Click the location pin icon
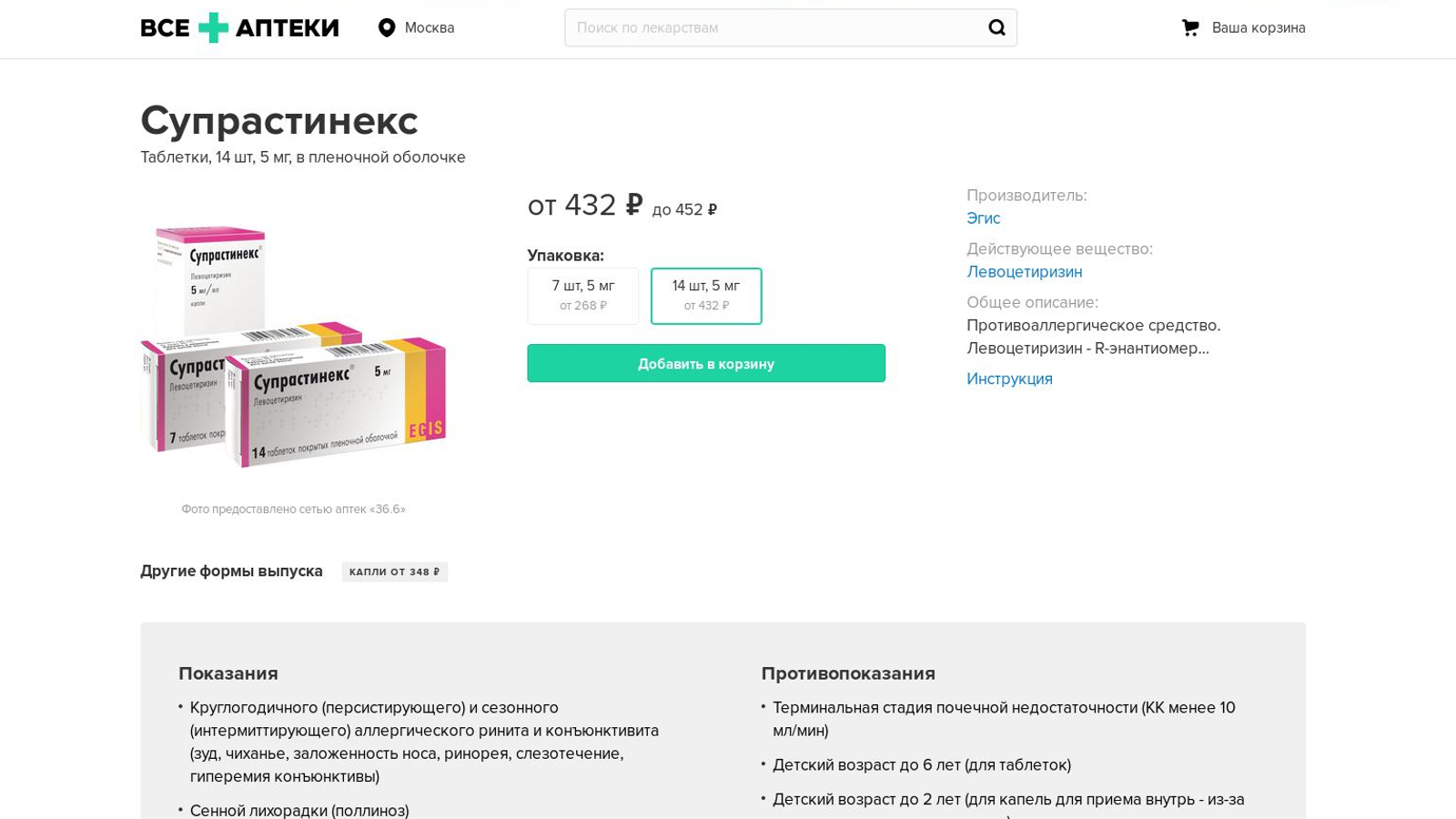The image size is (1456, 819). coord(387,28)
